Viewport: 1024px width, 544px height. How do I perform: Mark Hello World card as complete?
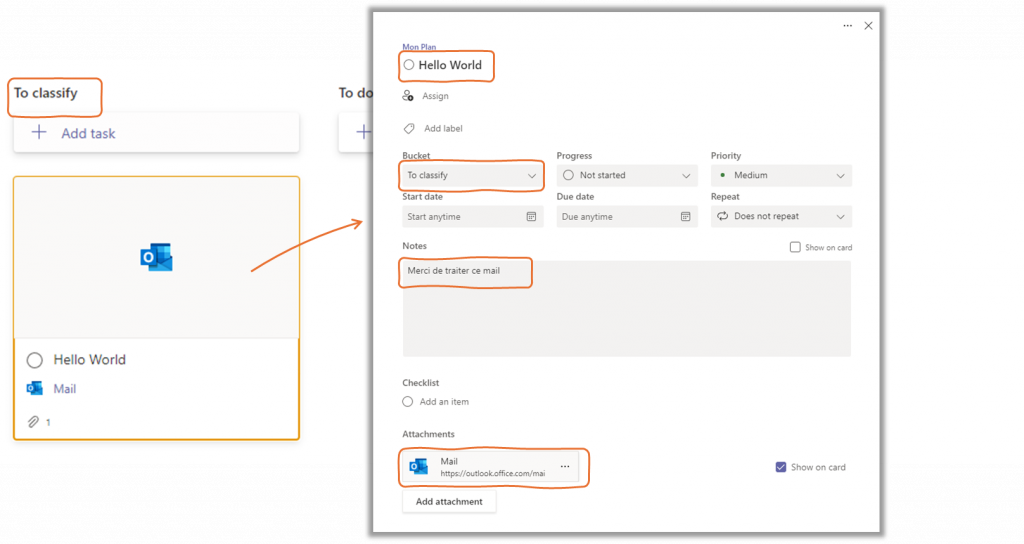[35, 360]
